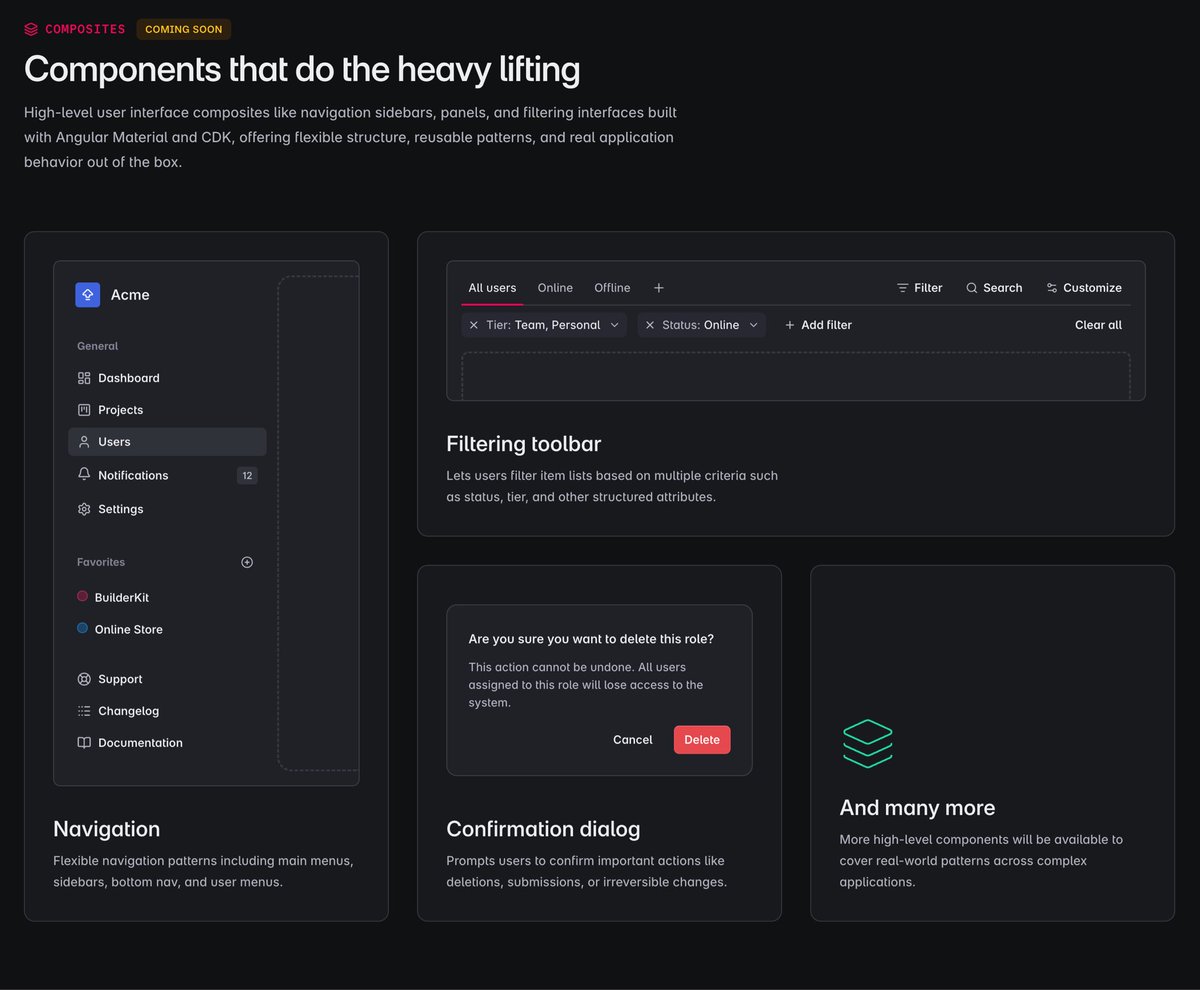1200x990 pixels.
Task: Click the BuilderKit red color dot
Action: (x=82, y=596)
